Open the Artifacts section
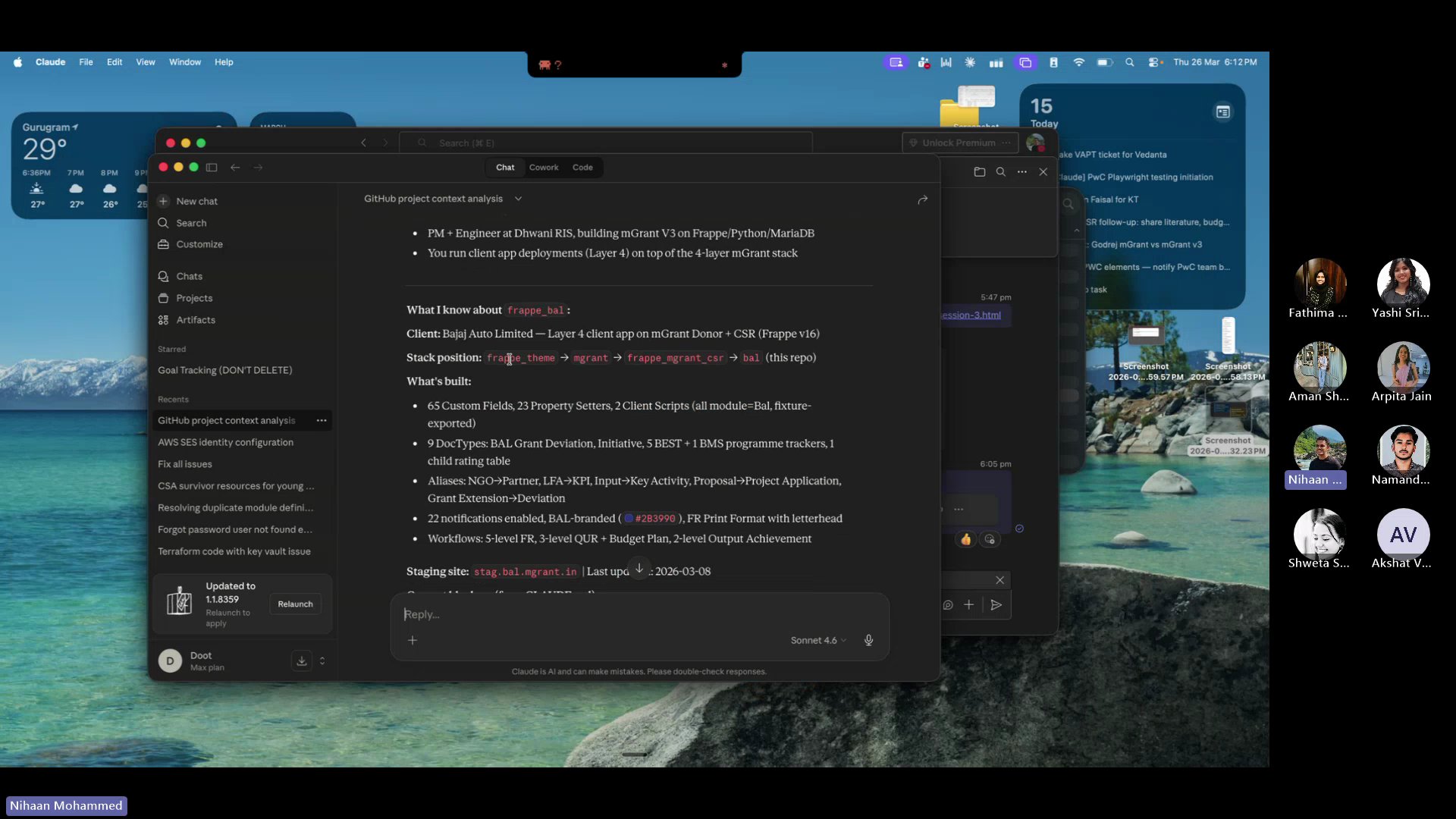 point(196,320)
